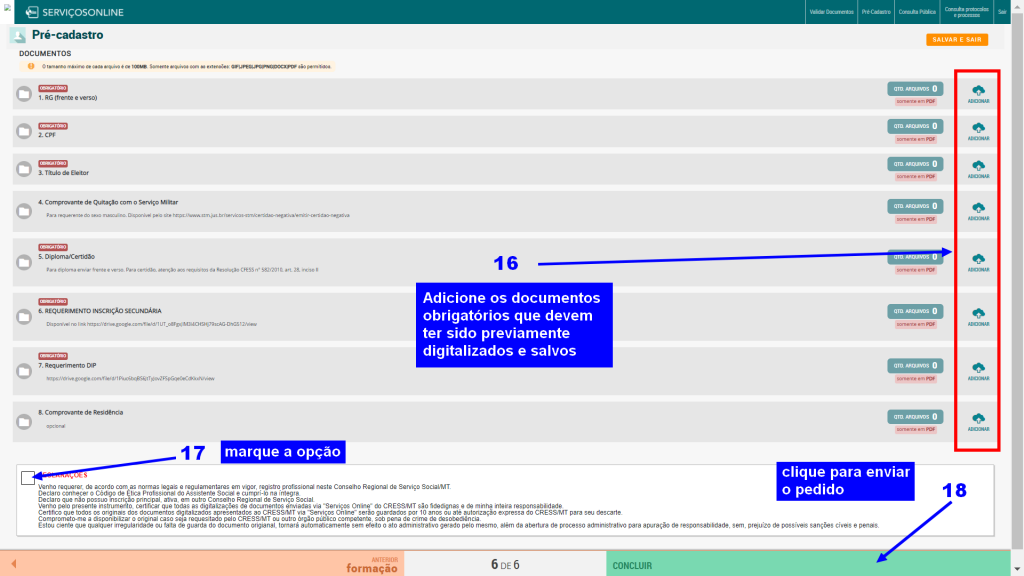Click the Salvar e Sair button

pyautogui.click(x=957, y=39)
